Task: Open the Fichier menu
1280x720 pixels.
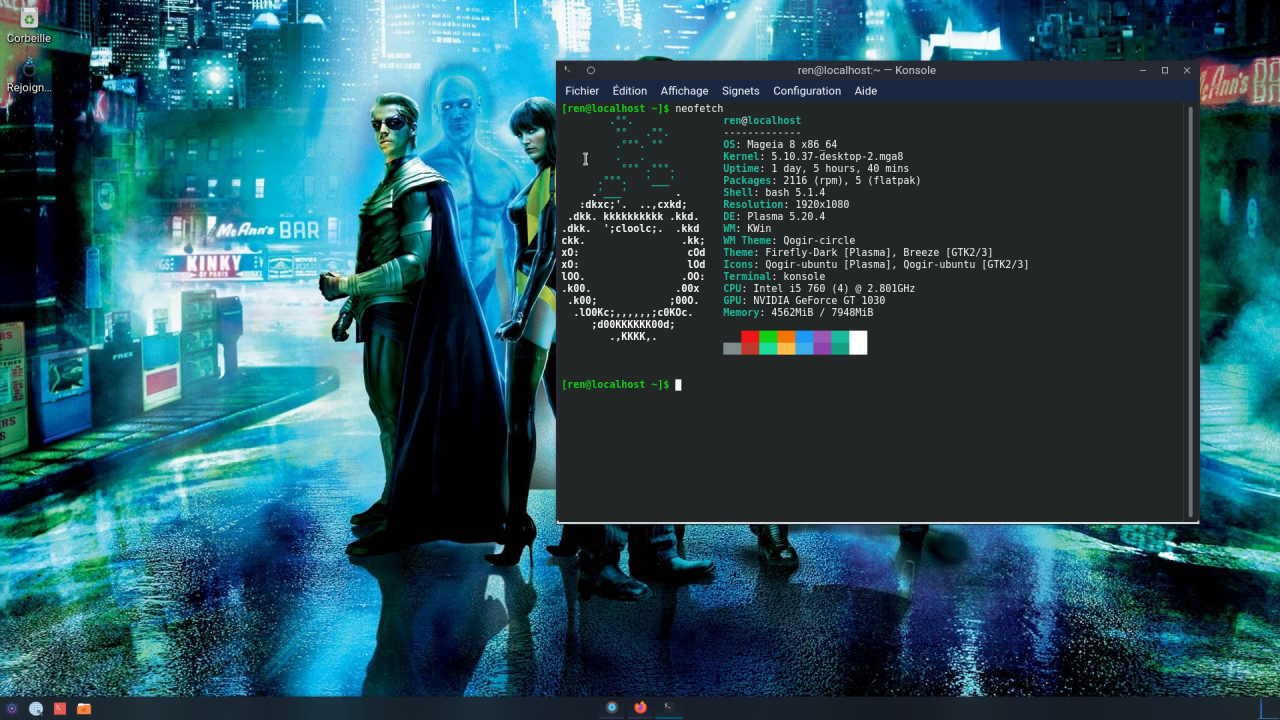Action: (x=582, y=91)
